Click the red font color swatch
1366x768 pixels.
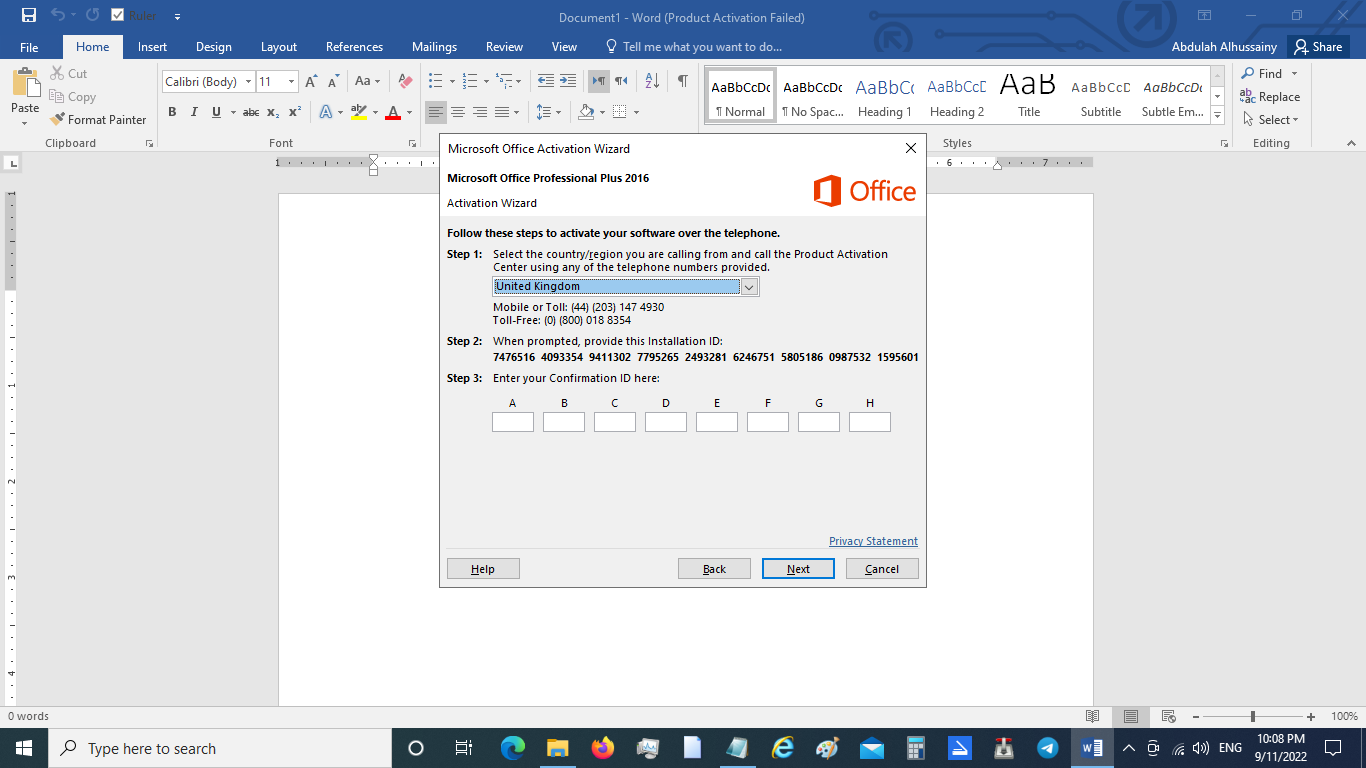pyautogui.click(x=393, y=112)
